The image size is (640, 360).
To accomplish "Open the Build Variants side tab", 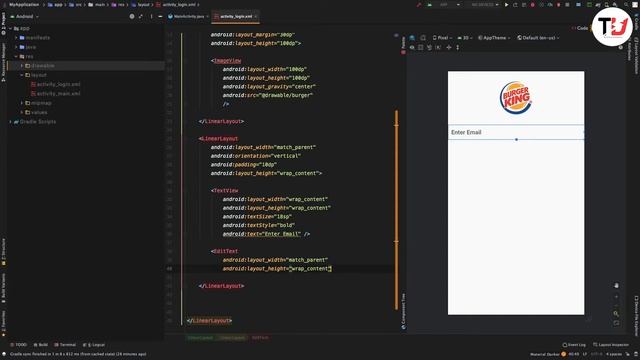I will point(3,288).
